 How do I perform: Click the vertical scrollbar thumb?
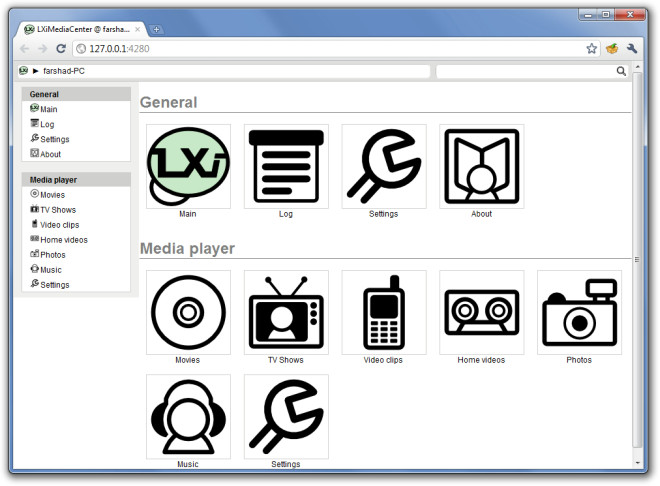[637, 260]
